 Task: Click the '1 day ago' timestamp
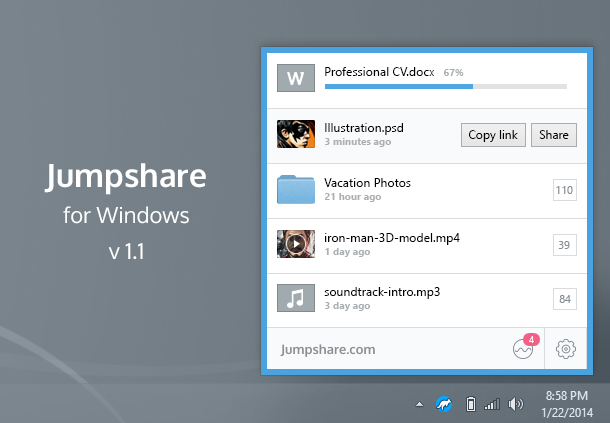coord(347,252)
